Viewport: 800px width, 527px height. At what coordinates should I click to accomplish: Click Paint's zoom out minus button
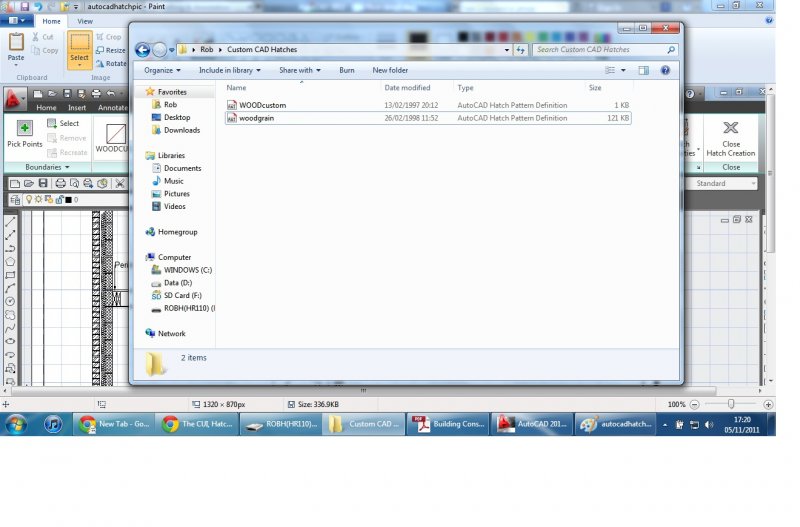click(694, 405)
